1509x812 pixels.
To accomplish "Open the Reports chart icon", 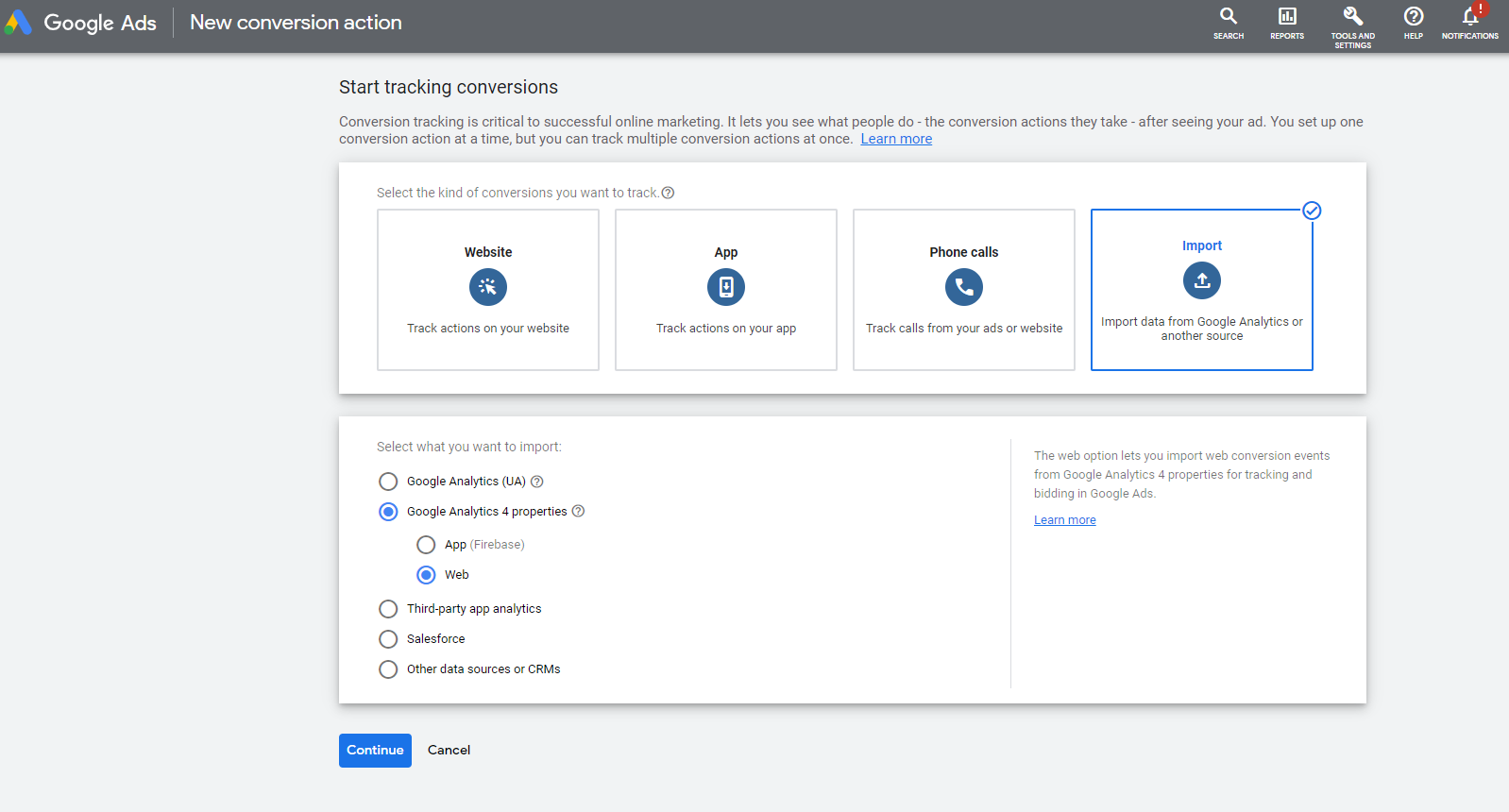I will (x=1287, y=16).
